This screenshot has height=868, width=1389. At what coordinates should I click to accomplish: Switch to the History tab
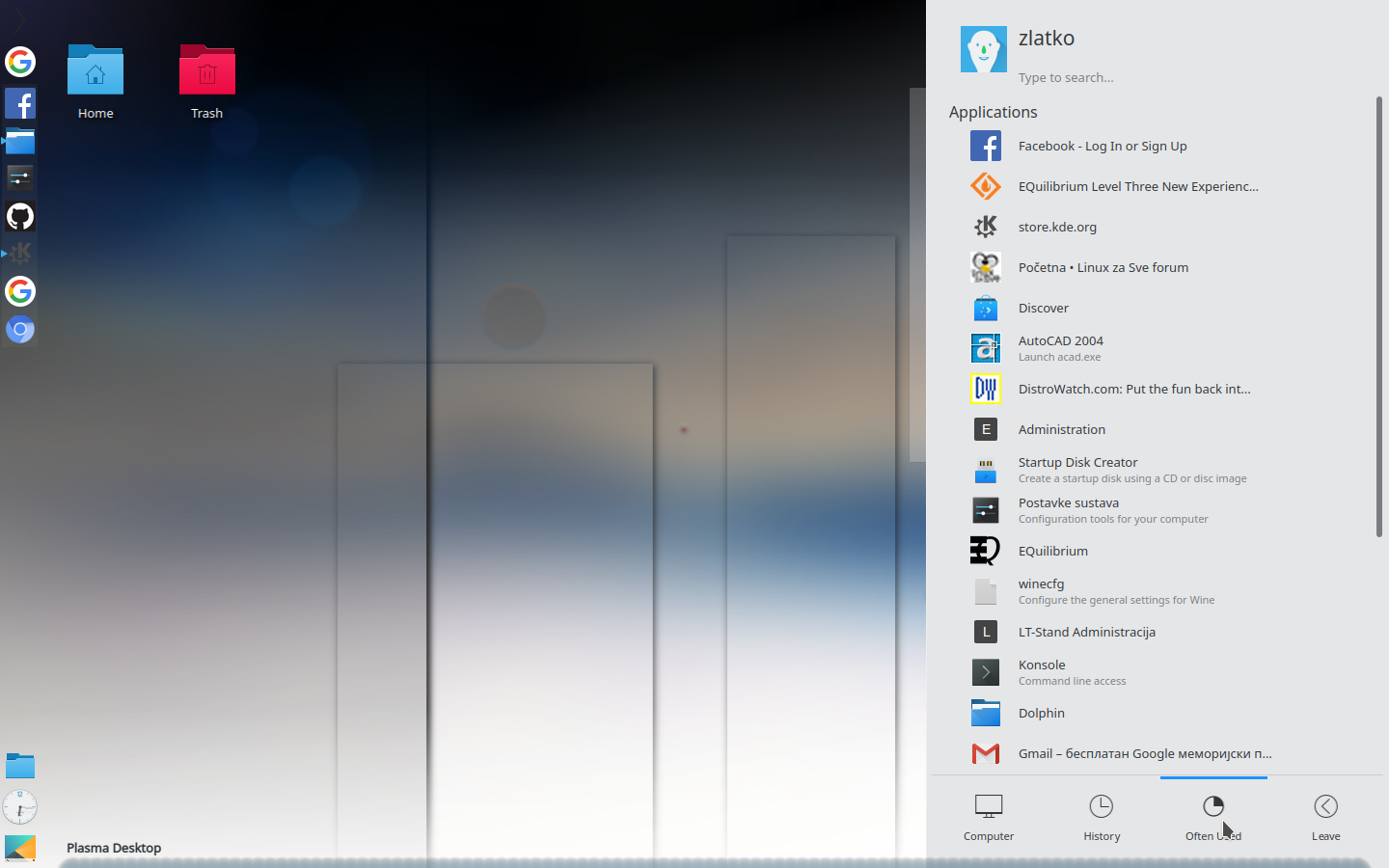1102,818
